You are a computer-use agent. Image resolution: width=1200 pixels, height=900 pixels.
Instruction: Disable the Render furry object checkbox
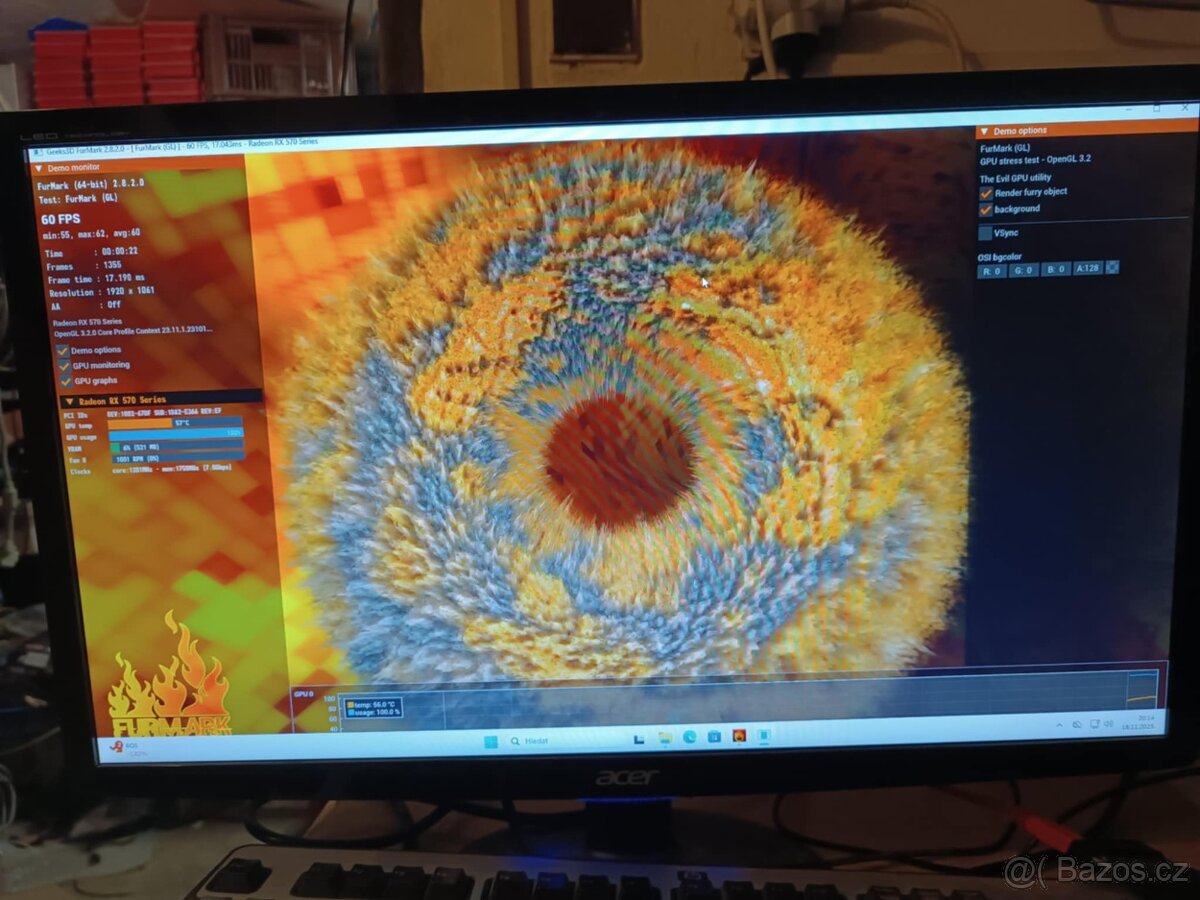986,192
